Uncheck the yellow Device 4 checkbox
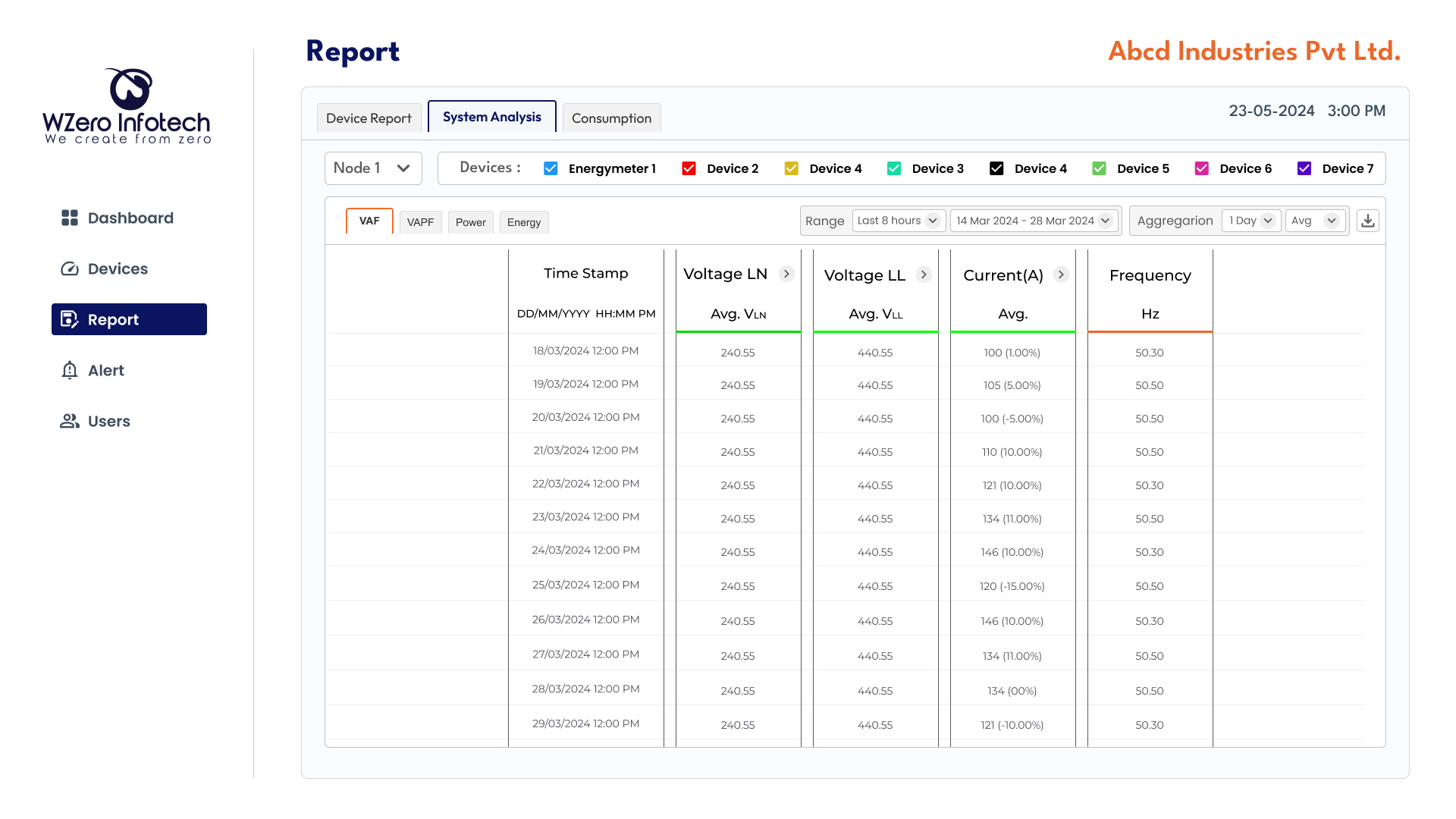This screenshot has height=819, width=1456. (x=791, y=168)
